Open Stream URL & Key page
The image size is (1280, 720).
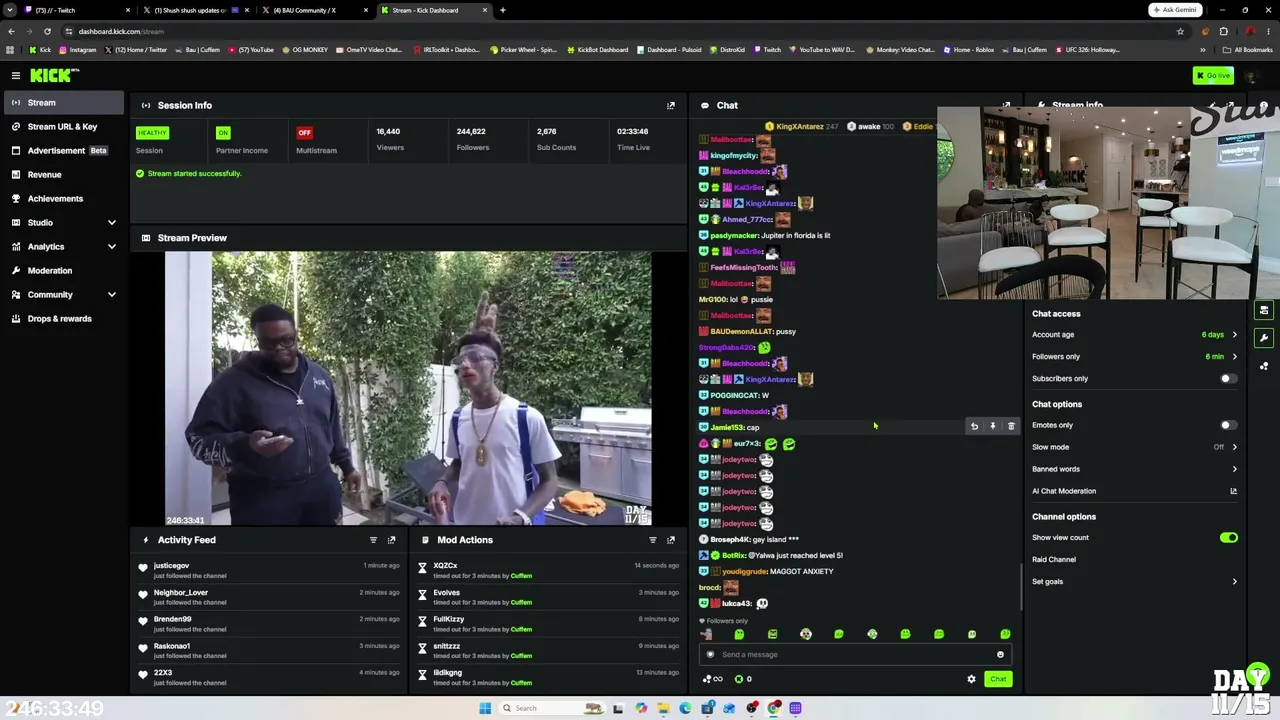coord(62,126)
